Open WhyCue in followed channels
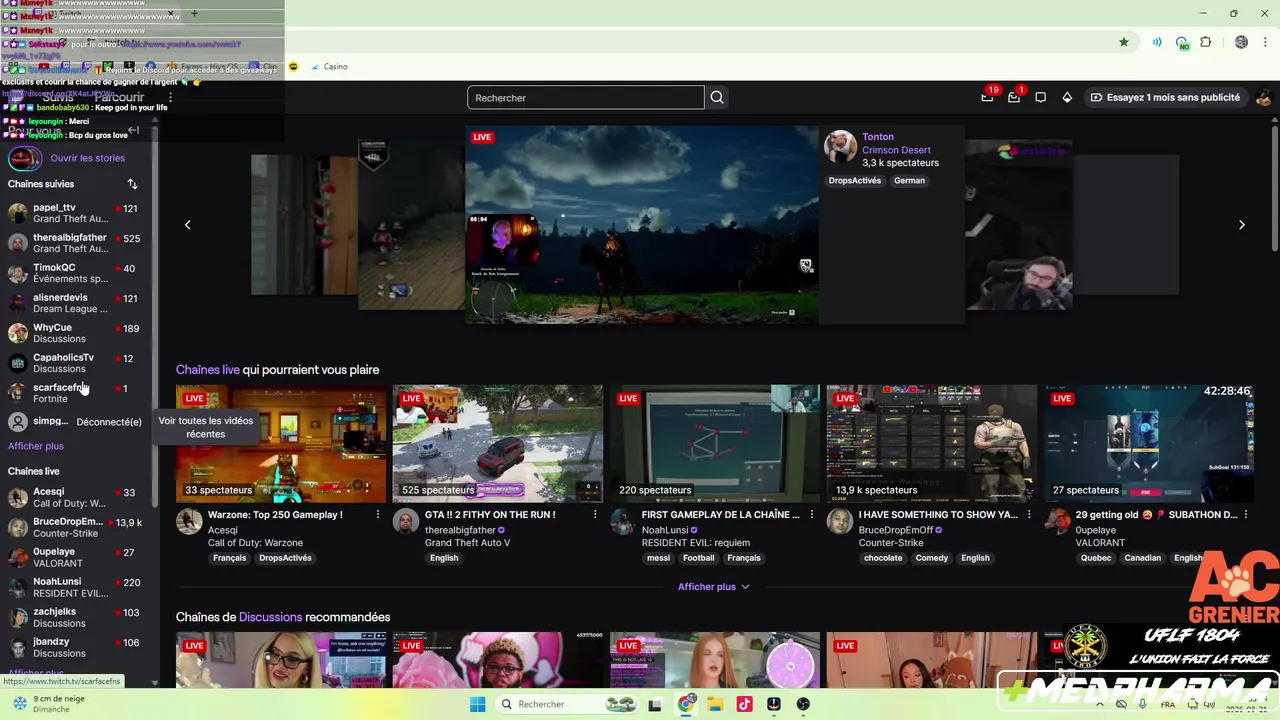Screen dimensions: 1280x720 tap(76, 333)
